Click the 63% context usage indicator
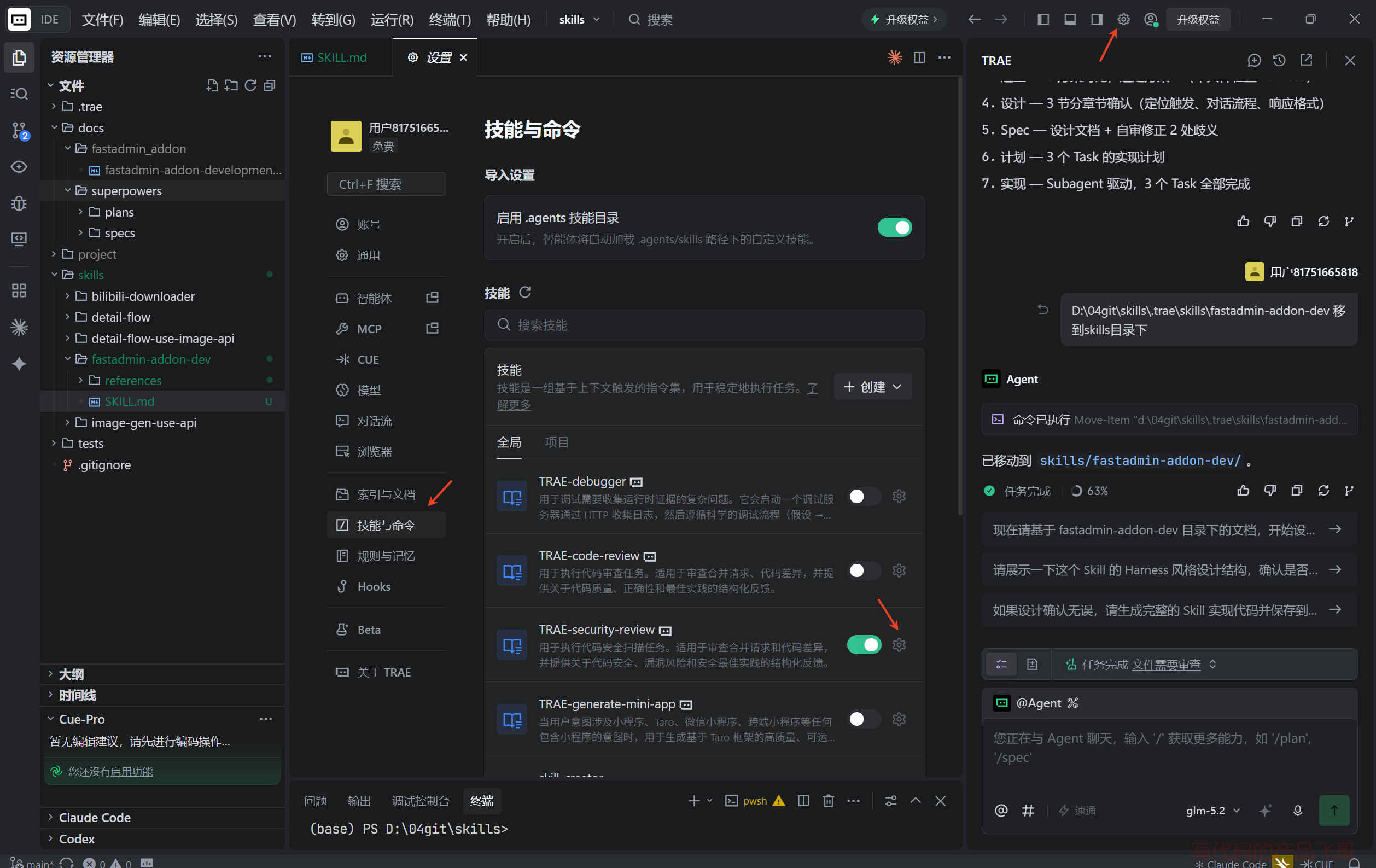Screen dimensions: 1376x868 click(x=1090, y=491)
